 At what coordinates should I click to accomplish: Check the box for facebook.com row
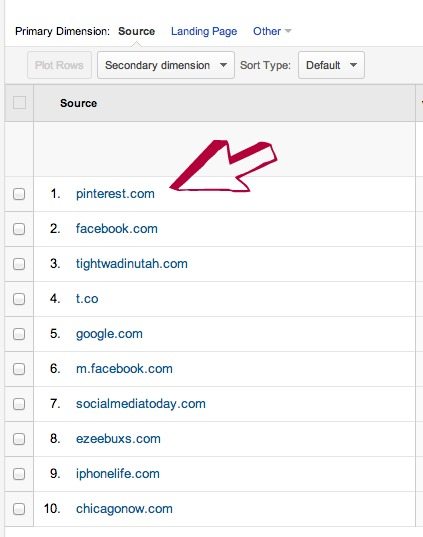19,229
